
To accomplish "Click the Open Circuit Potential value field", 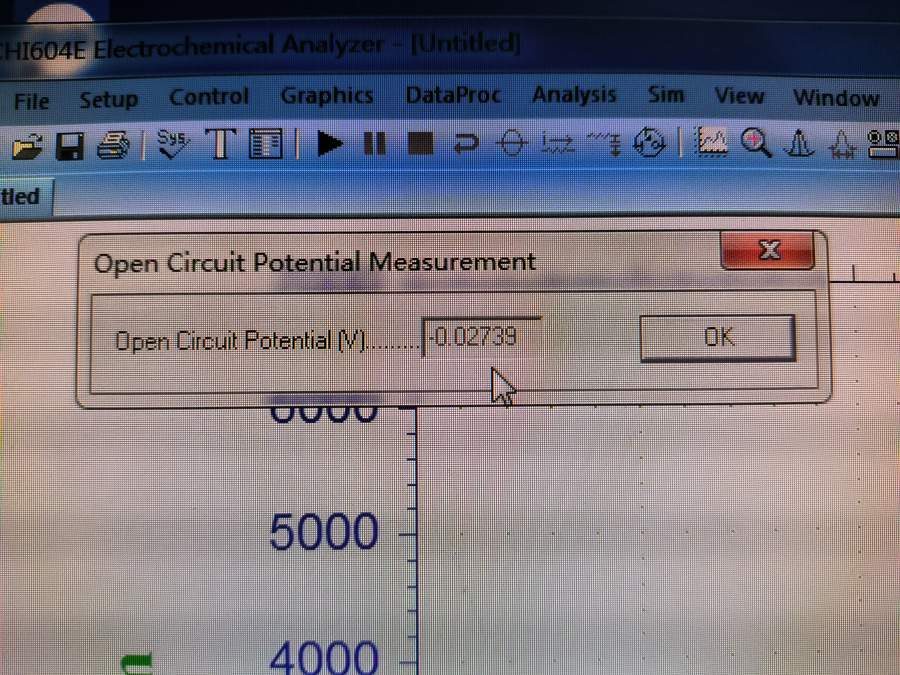I will click(x=482, y=338).
